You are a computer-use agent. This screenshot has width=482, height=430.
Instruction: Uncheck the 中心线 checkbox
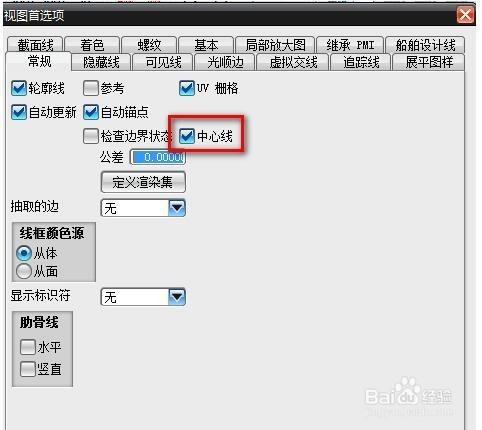[x=187, y=136]
